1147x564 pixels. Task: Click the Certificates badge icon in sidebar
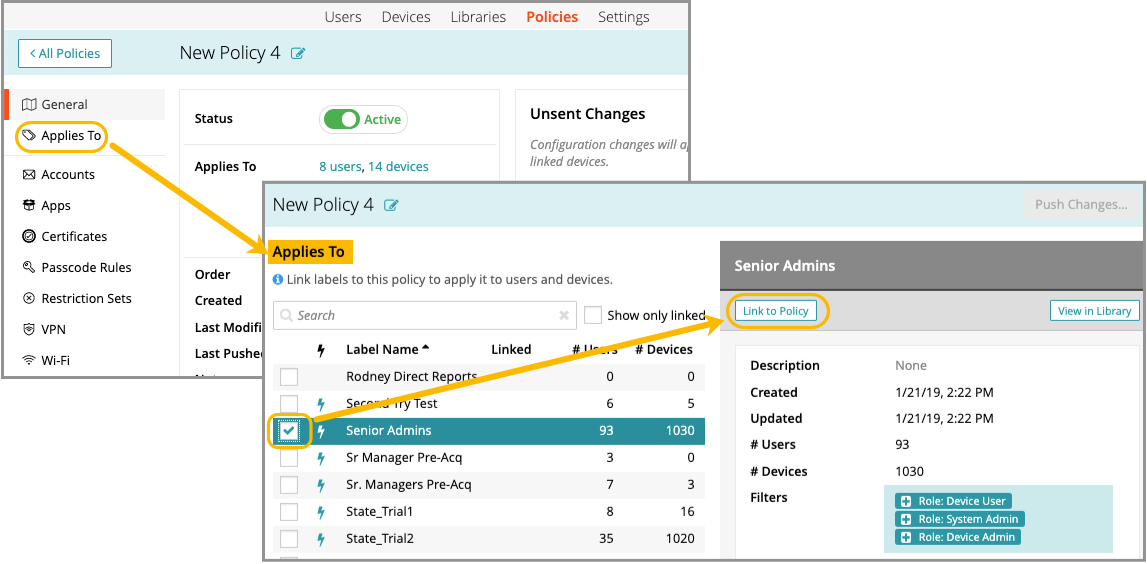29,236
